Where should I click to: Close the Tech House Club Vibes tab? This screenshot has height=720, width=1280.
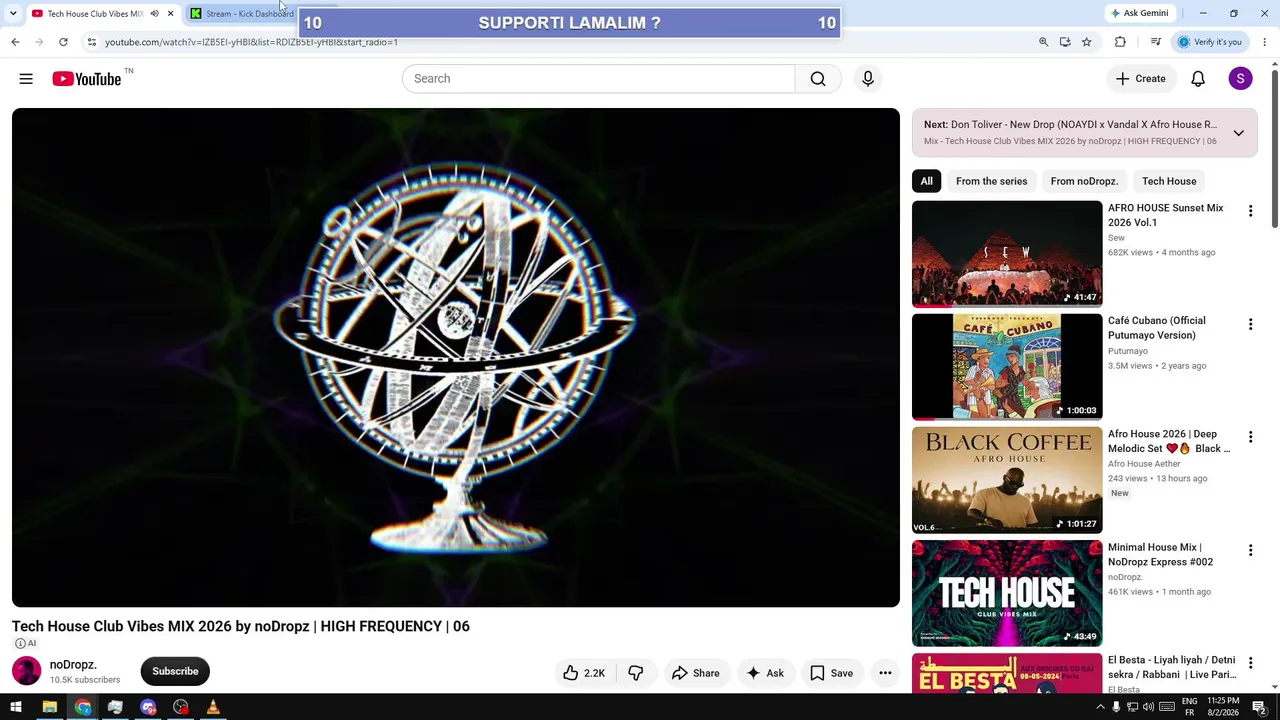click(x=171, y=14)
